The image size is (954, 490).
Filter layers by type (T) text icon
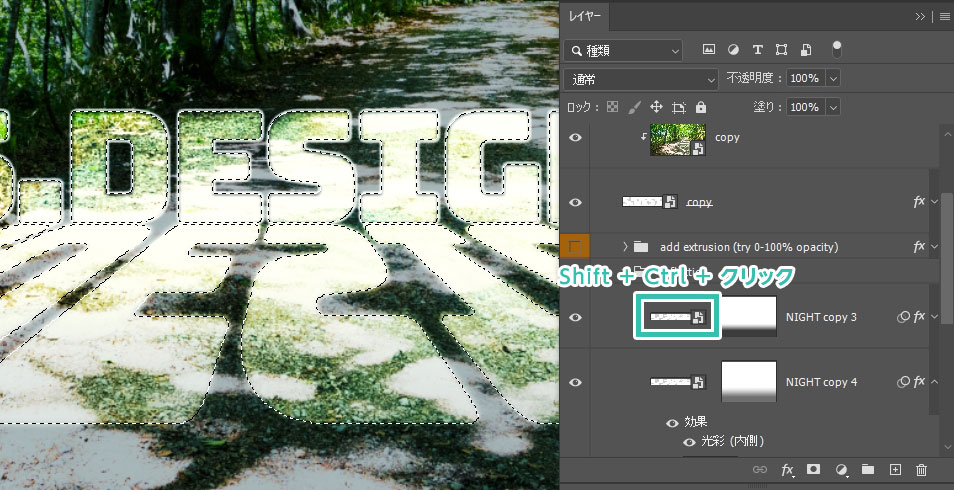[x=757, y=49]
